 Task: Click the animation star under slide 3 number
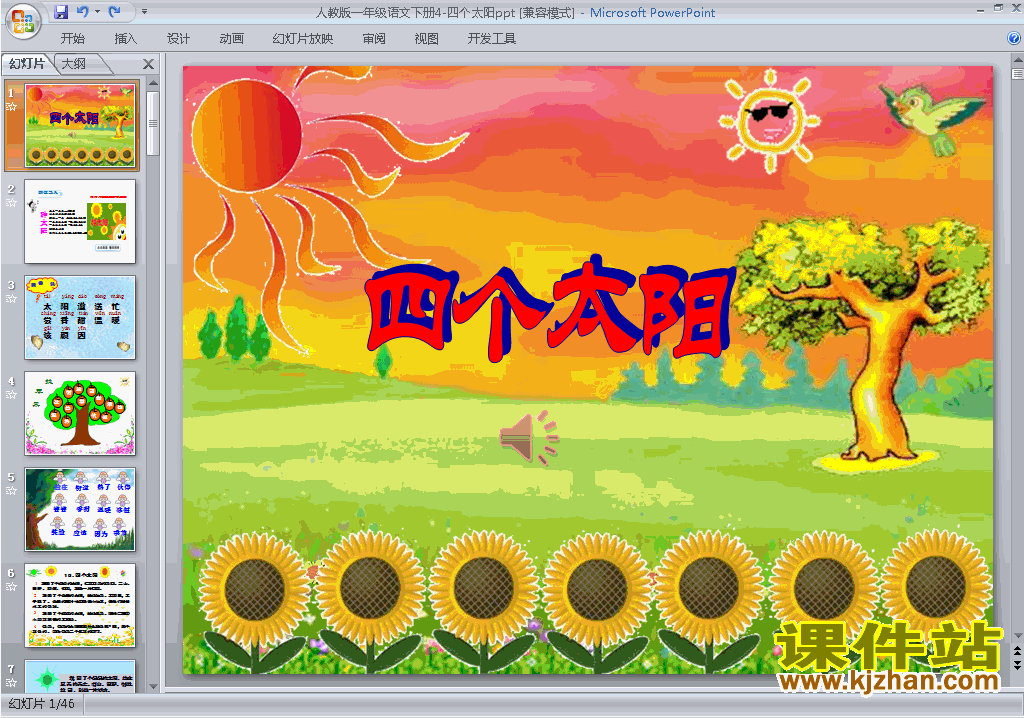(x=11, y=299)
